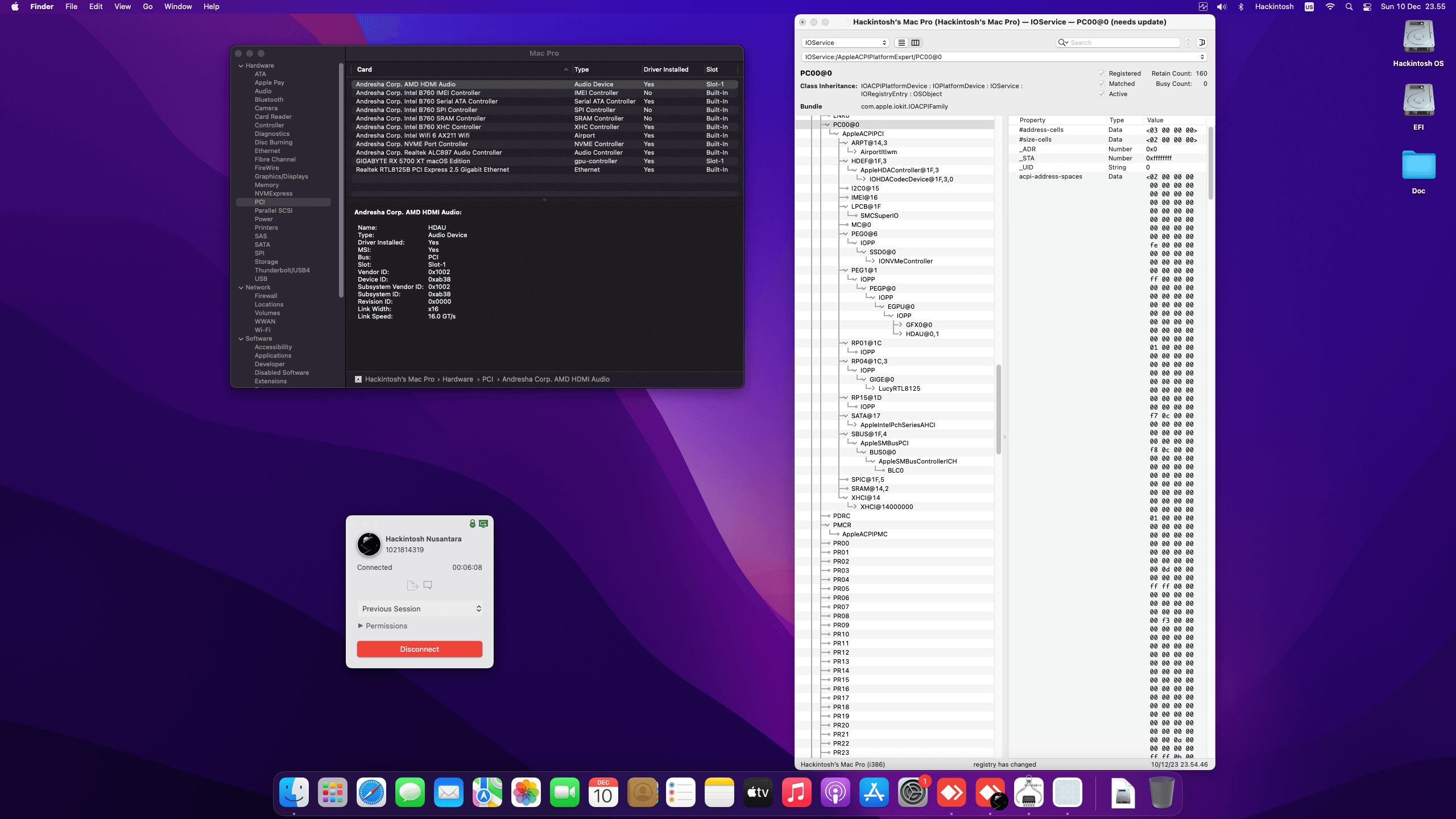Click the IORegistryExplorer Search field

1123,43
